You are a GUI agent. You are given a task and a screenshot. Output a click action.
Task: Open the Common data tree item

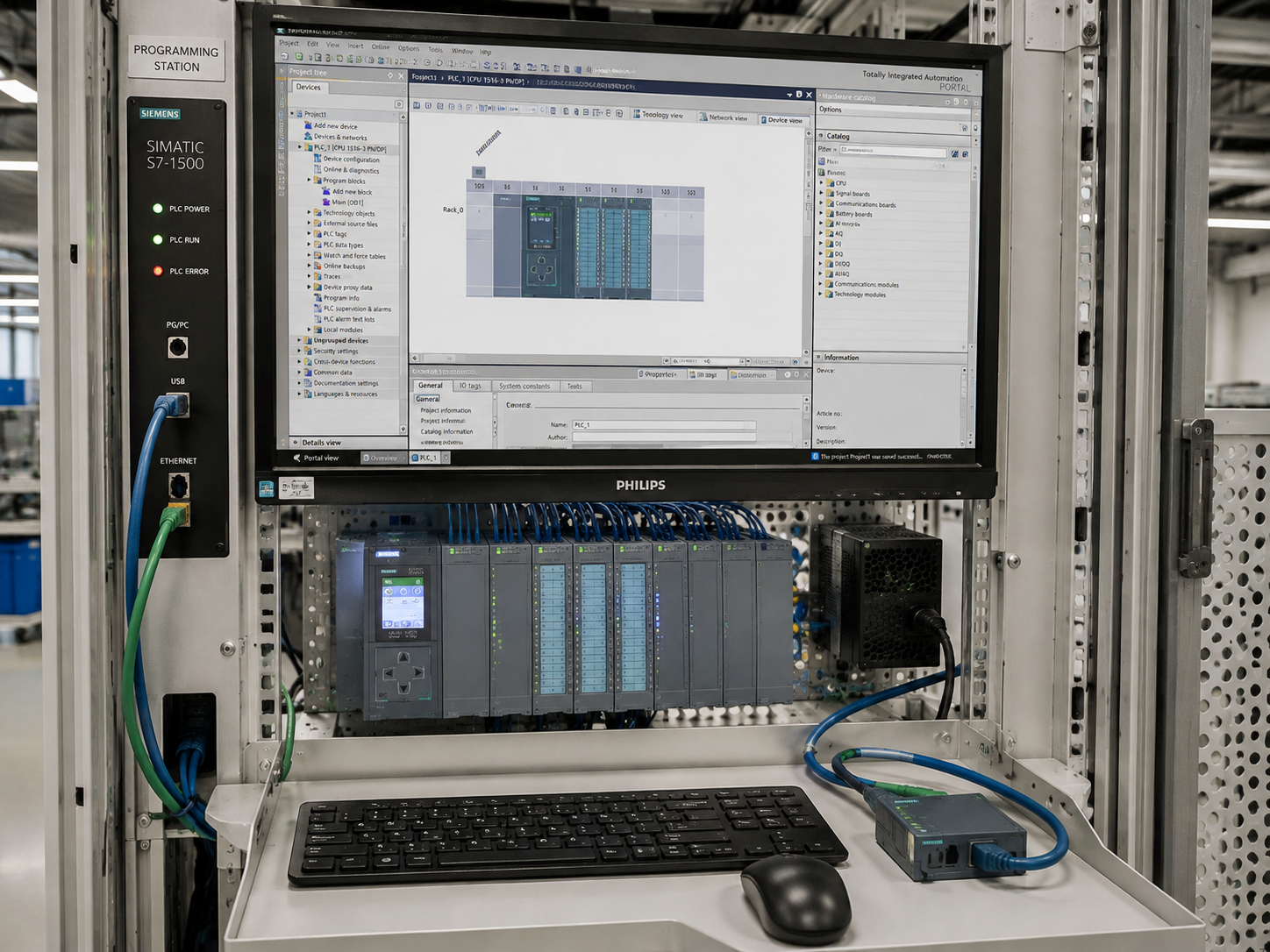[333, 372]
